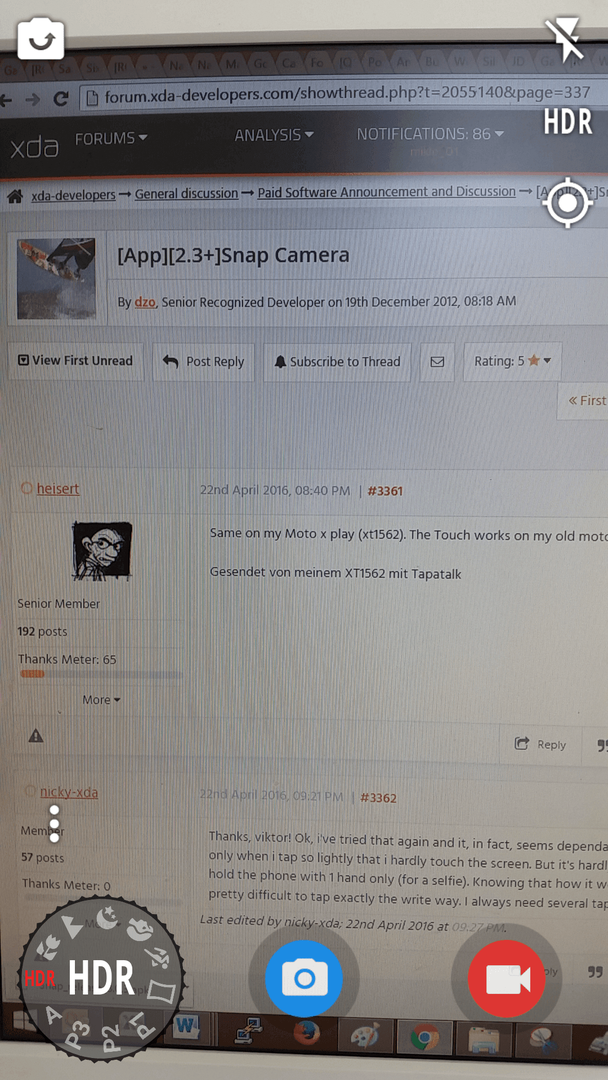
Task: Select the sports skier mode on dial
Action: 158,956
